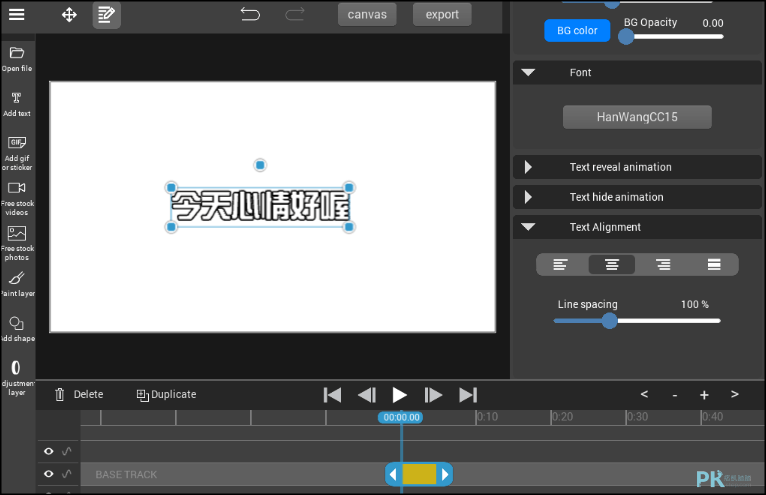
Task: Add text layer from sidebar
Action: pos(17,105)
